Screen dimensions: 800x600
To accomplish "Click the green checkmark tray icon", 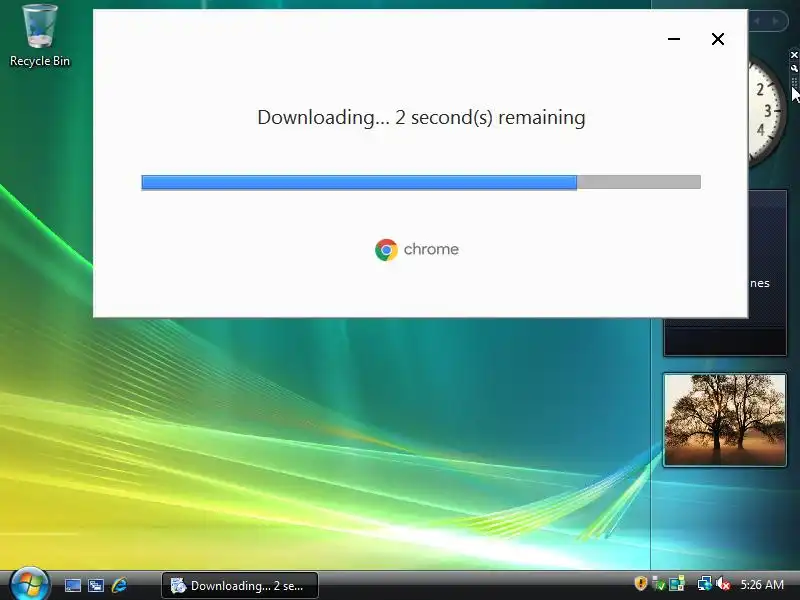I will point(659,583).
